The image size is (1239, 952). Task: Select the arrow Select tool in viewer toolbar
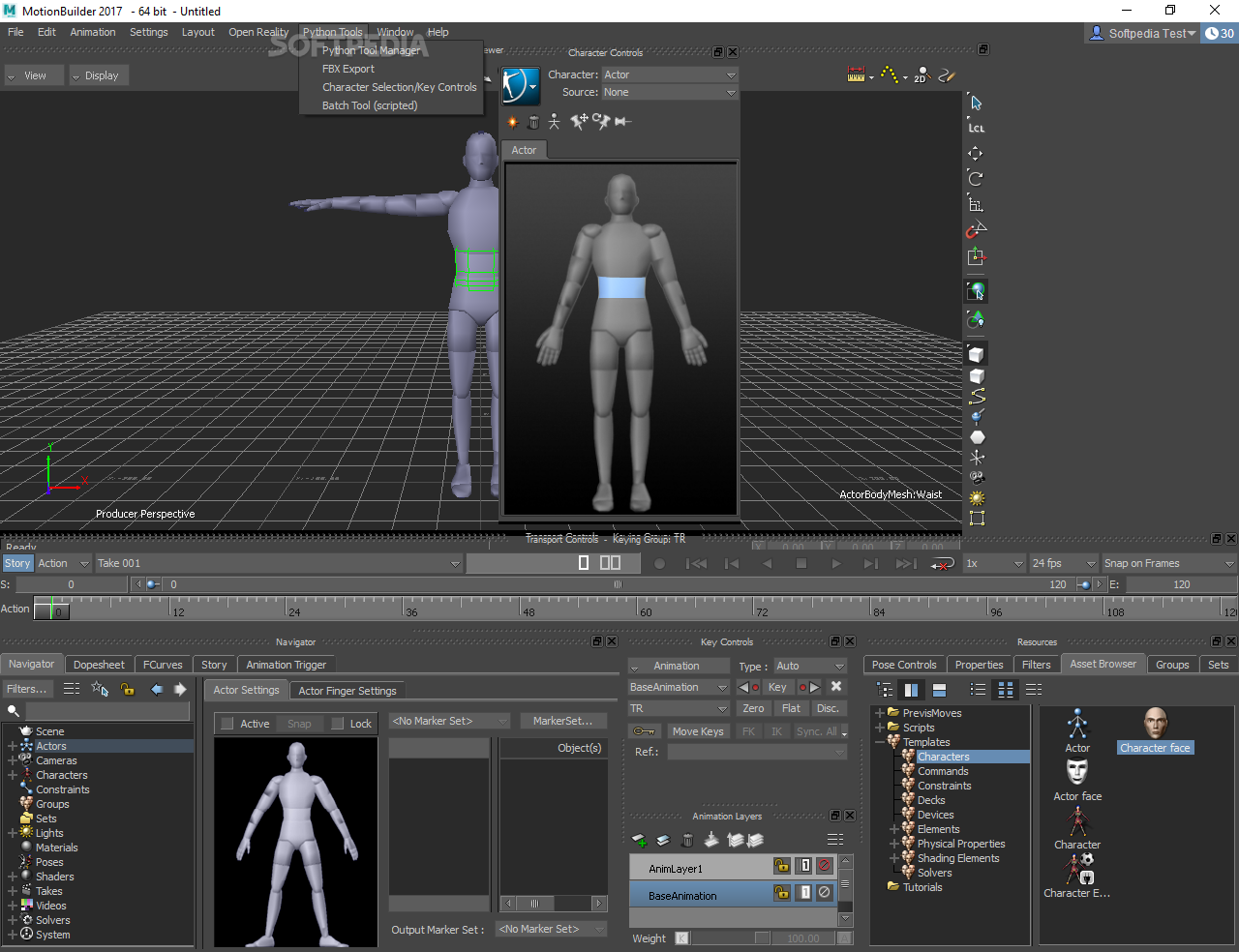point(976,103)
